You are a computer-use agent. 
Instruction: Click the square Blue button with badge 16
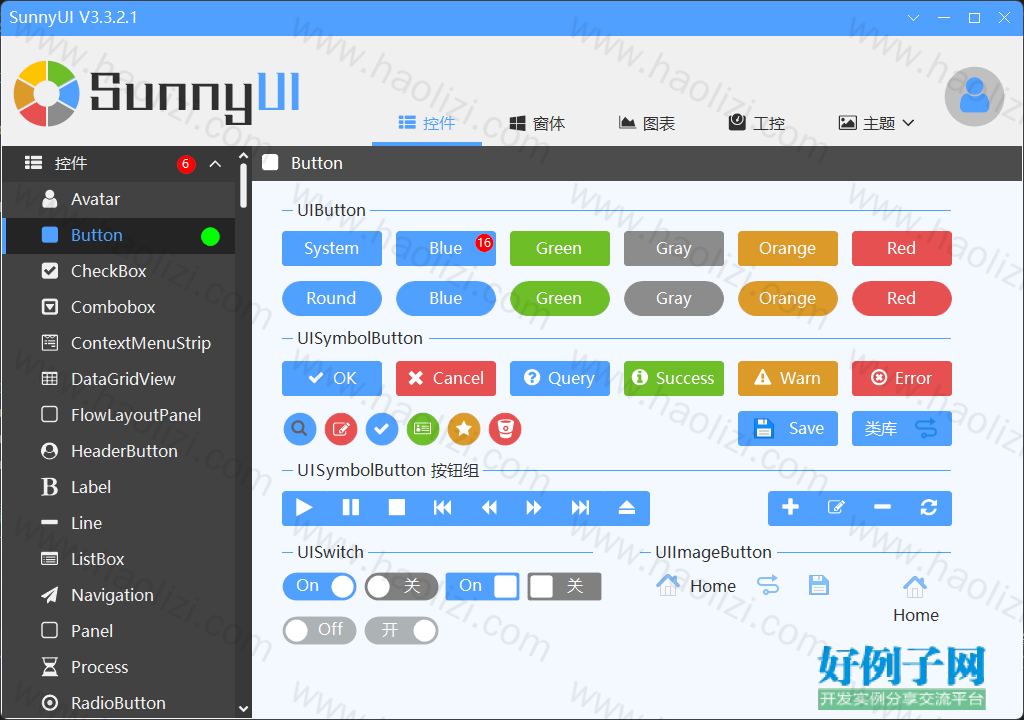click(x=446, y=248)
